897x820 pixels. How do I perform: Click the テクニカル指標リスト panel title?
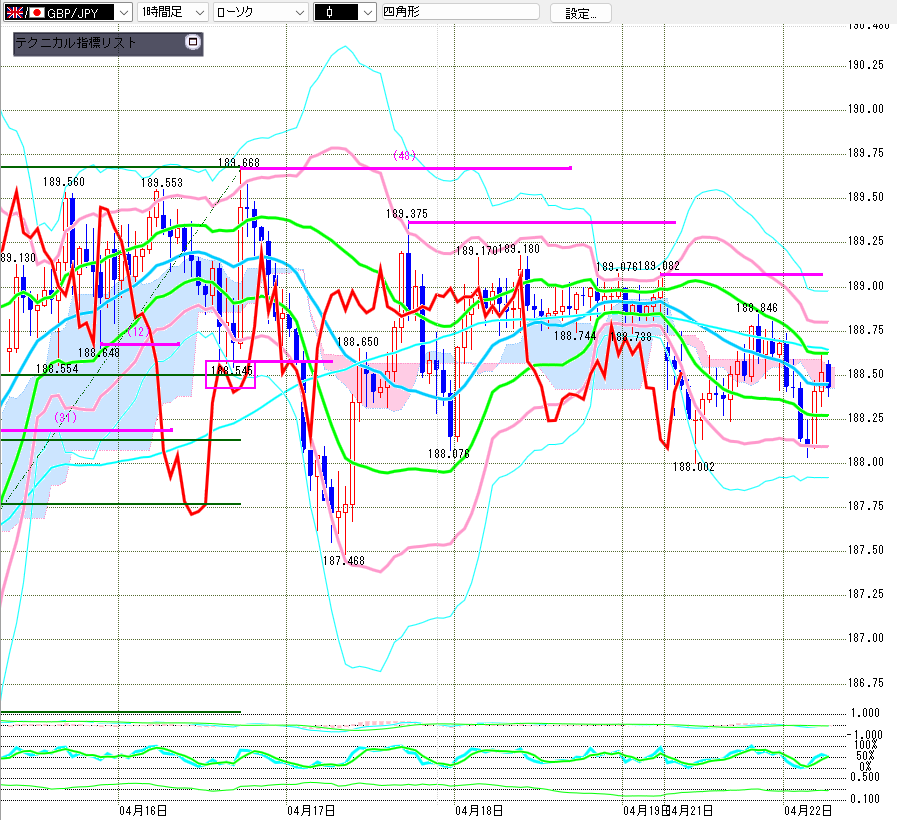coord(76,42)
